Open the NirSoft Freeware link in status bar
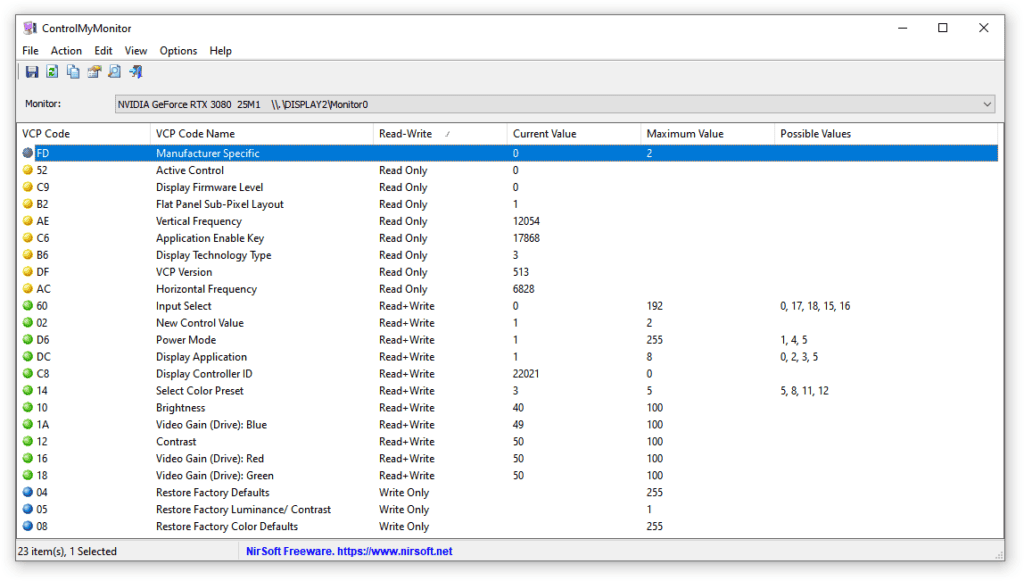This screenshot has width=1024, height=581. (x=349, y=552)
